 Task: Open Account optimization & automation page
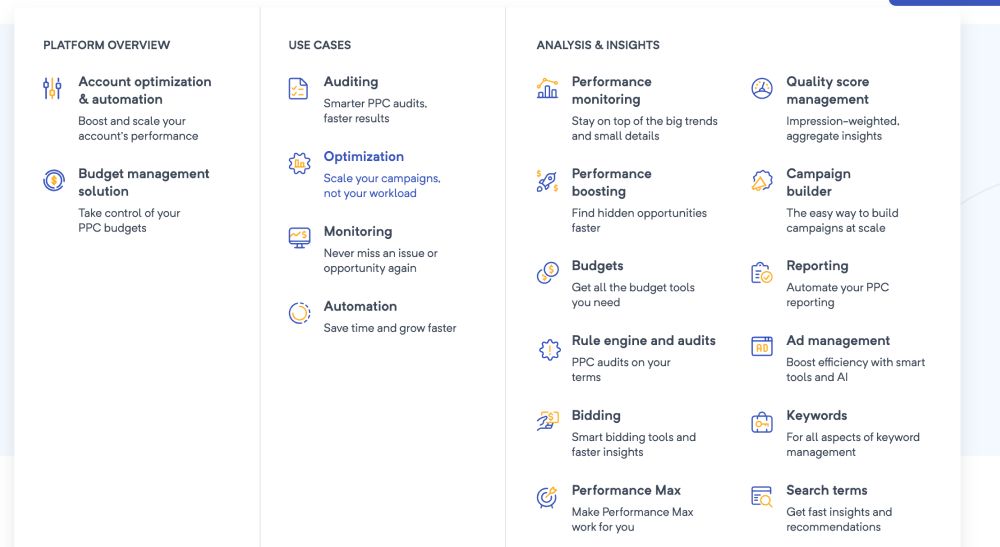click(145, 90)
